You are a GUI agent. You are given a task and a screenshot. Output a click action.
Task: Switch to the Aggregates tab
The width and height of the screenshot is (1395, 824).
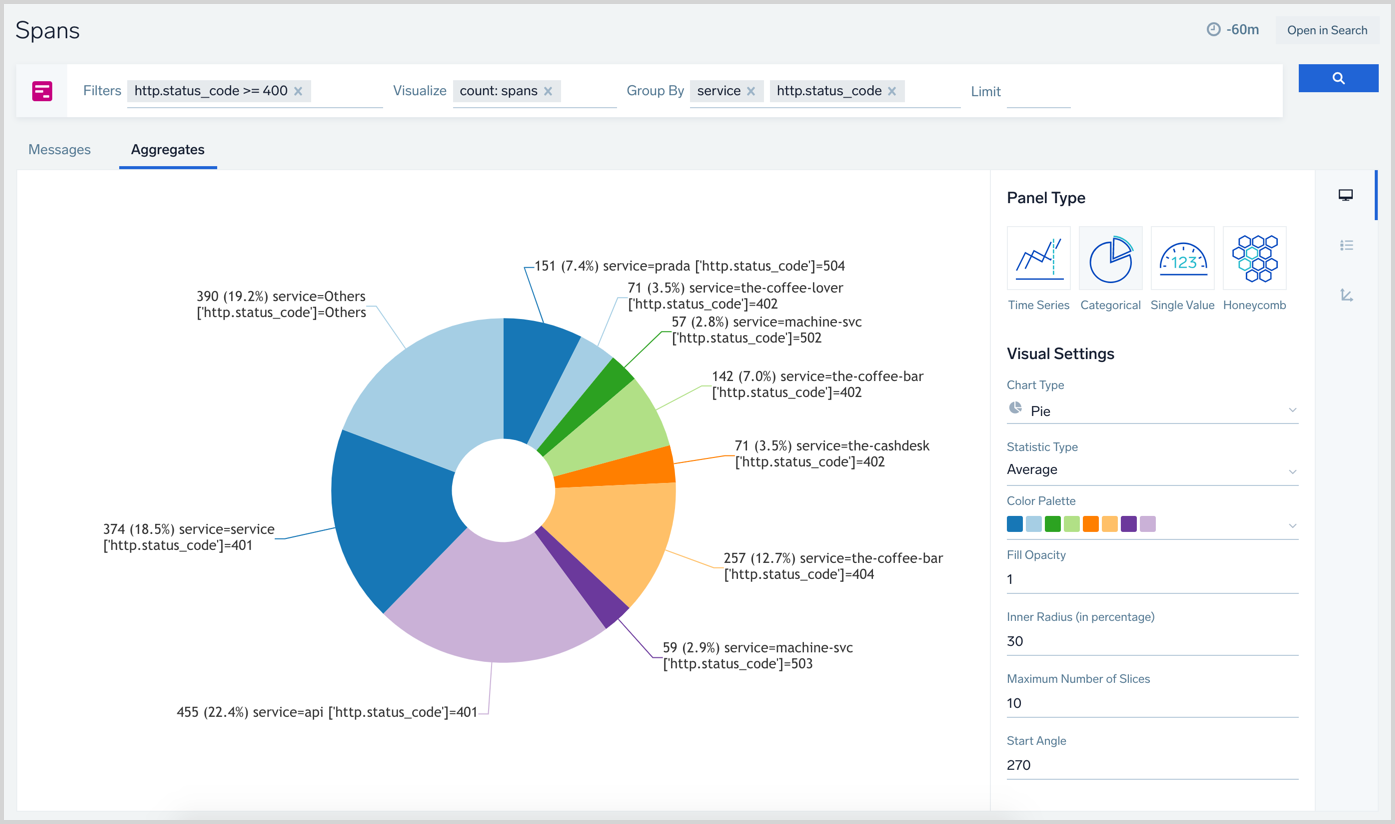point(167,150)
